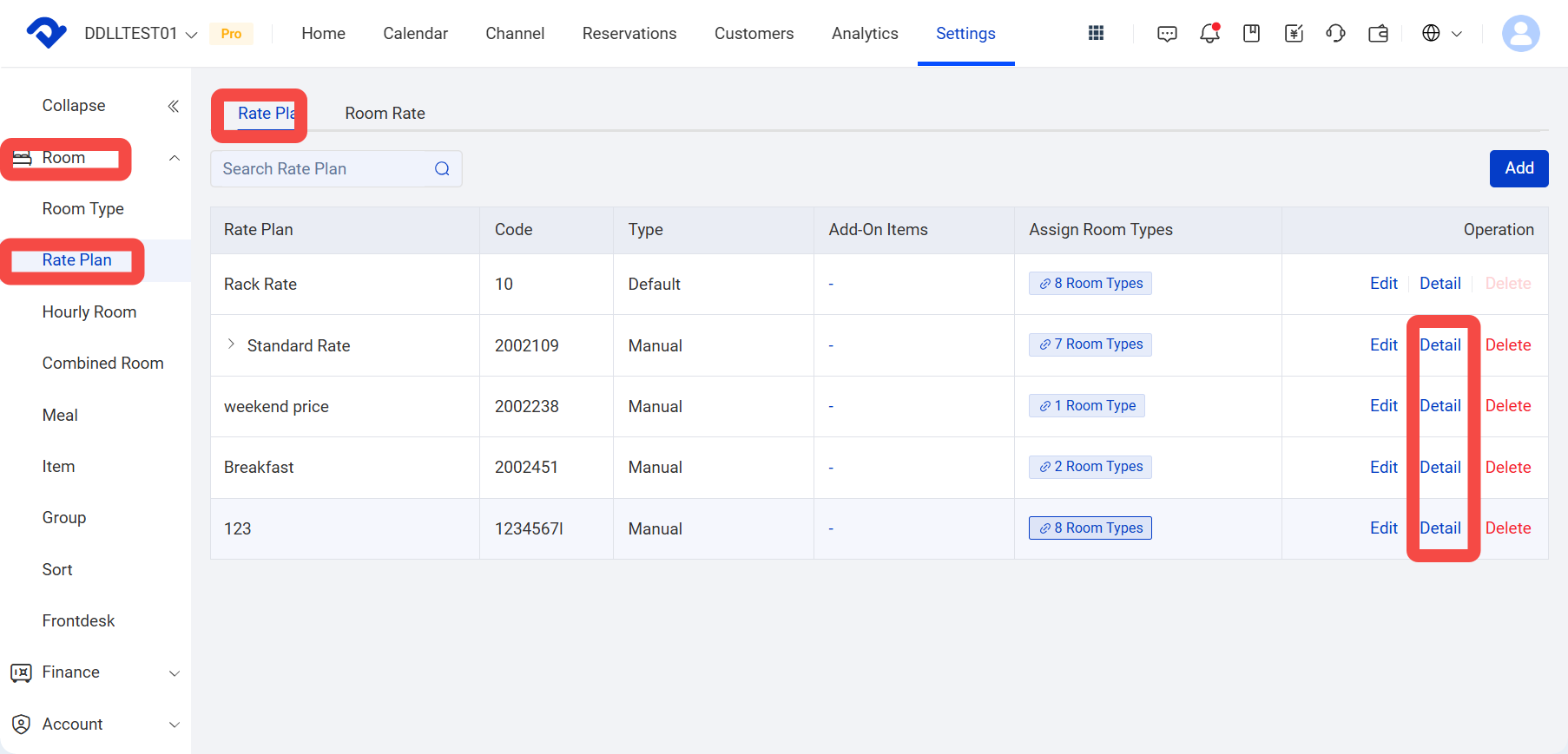Open the notifications bell

point(1209,33)
